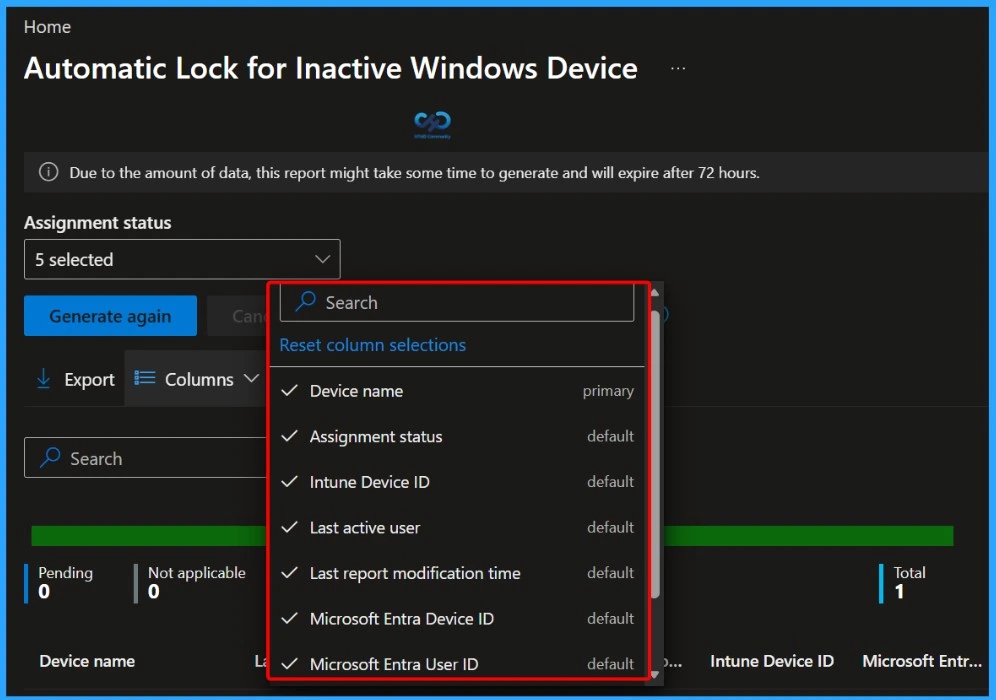
Task: Uncheck the Last active user column
Action: tap(290, 527)
